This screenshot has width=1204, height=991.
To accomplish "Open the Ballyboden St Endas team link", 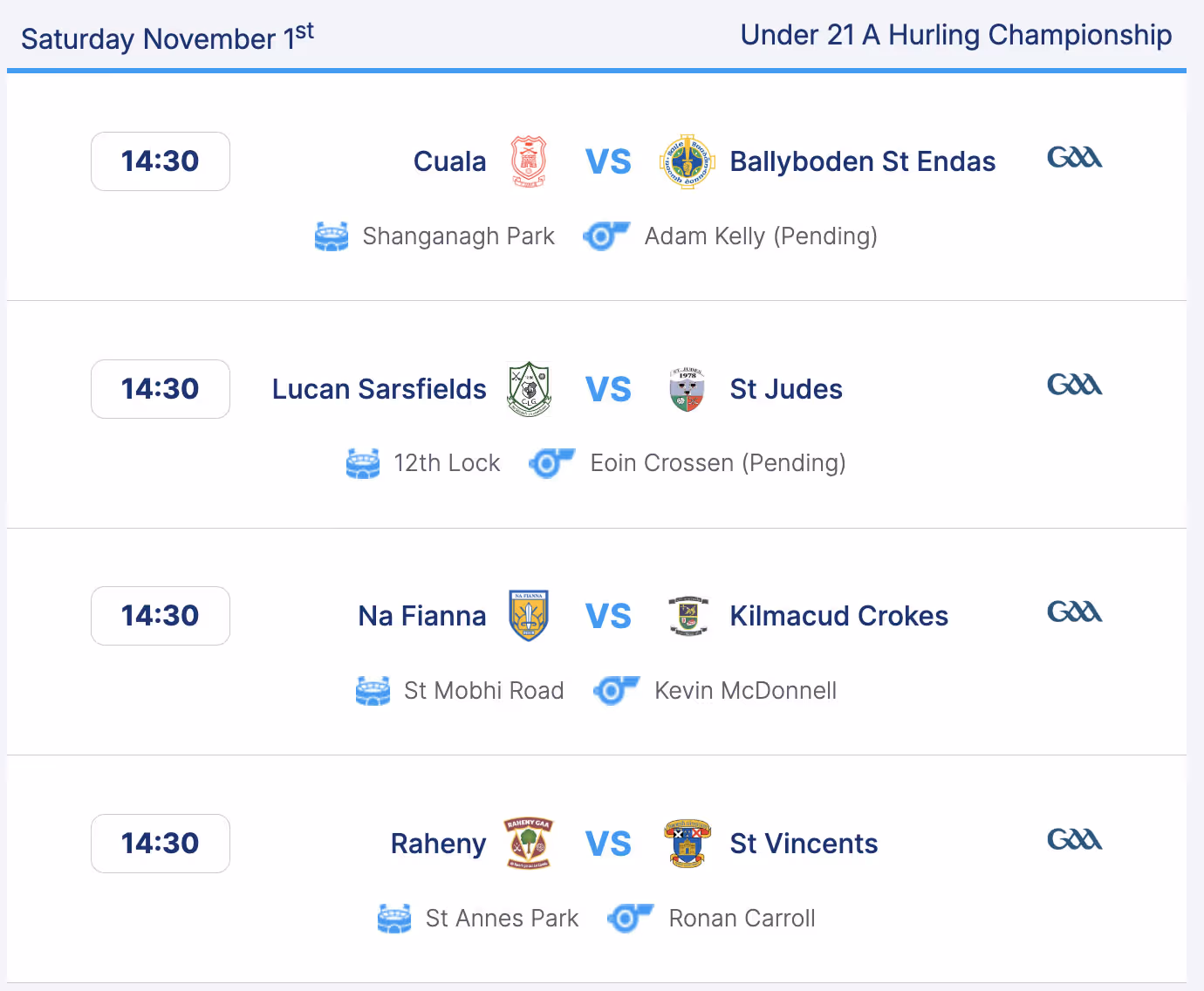I will (862, 162).
